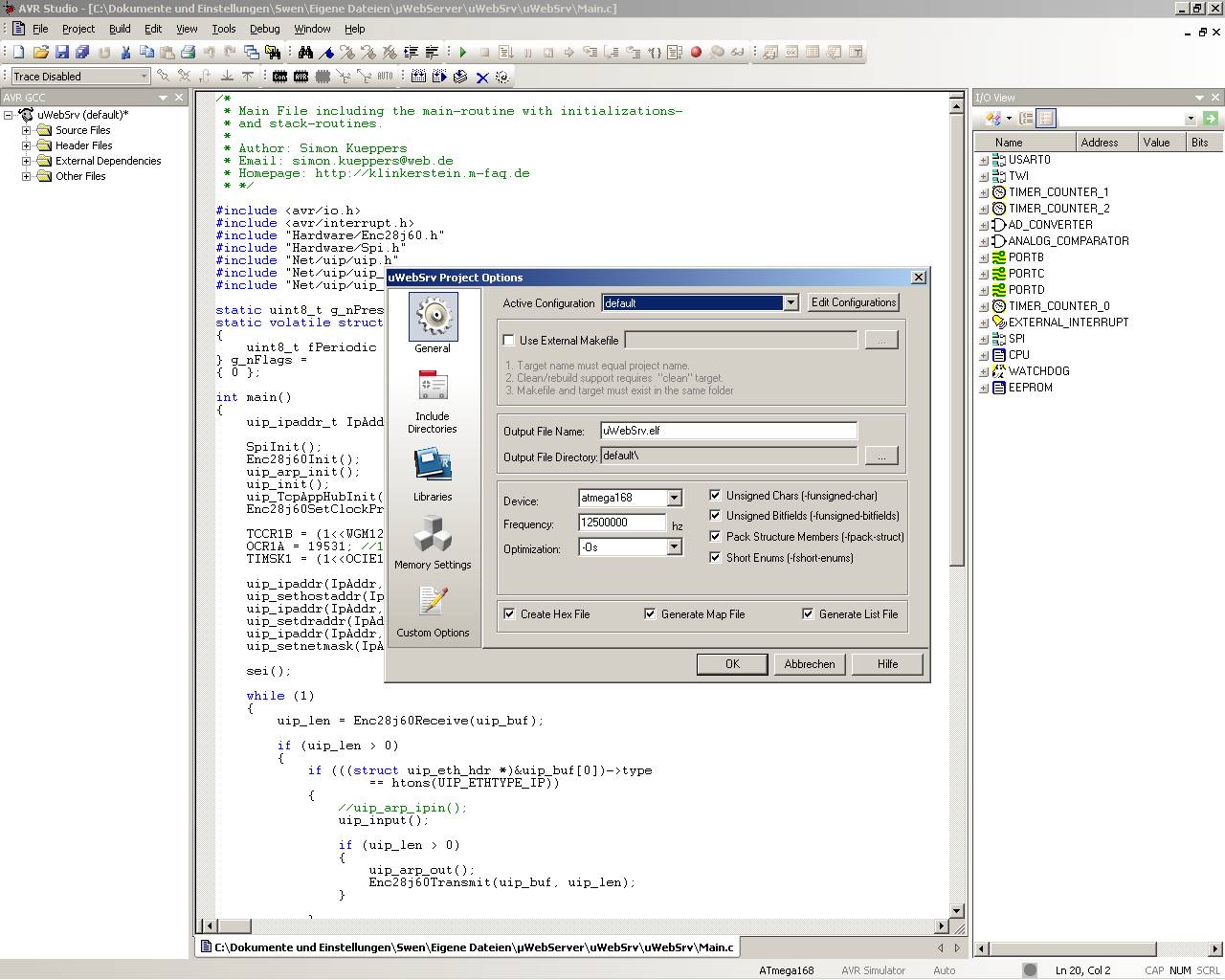Open Custom Options notepad icon
1225x980 pixels.
click(x=433, y=601)
